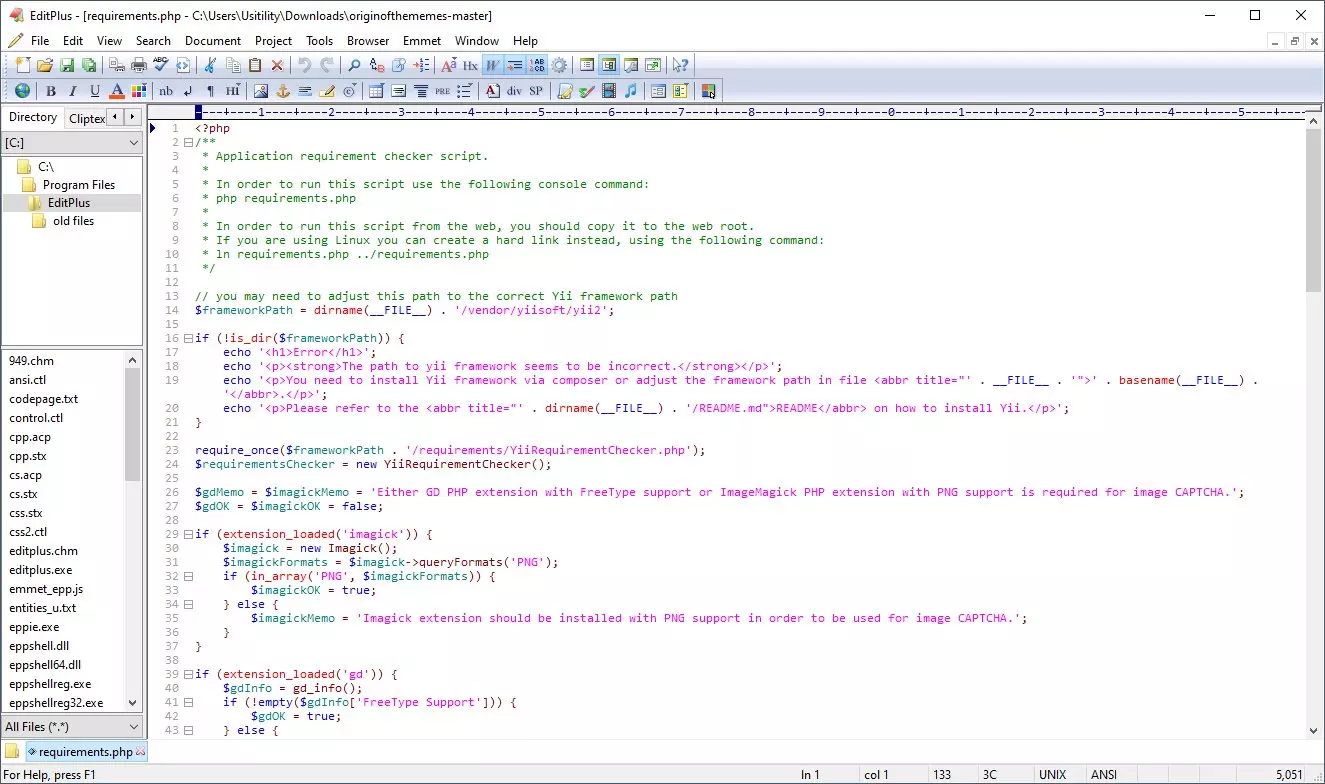Click the Bold formatting icon
The height and width of the screenshot is (784, 1325).
pos(50,91)
